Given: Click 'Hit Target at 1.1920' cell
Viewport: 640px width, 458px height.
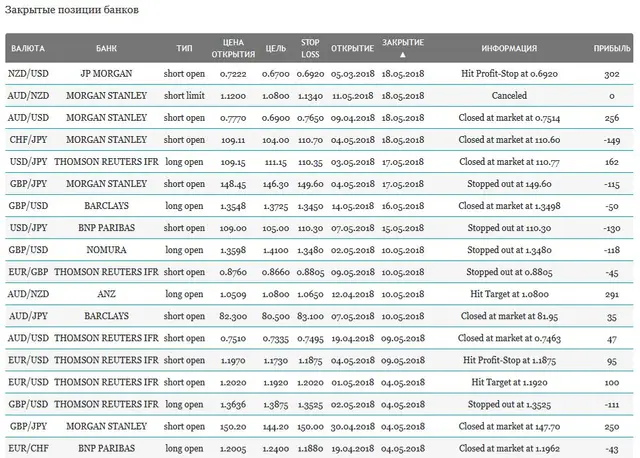Looking at the screenshot, I should coord(509,382).
